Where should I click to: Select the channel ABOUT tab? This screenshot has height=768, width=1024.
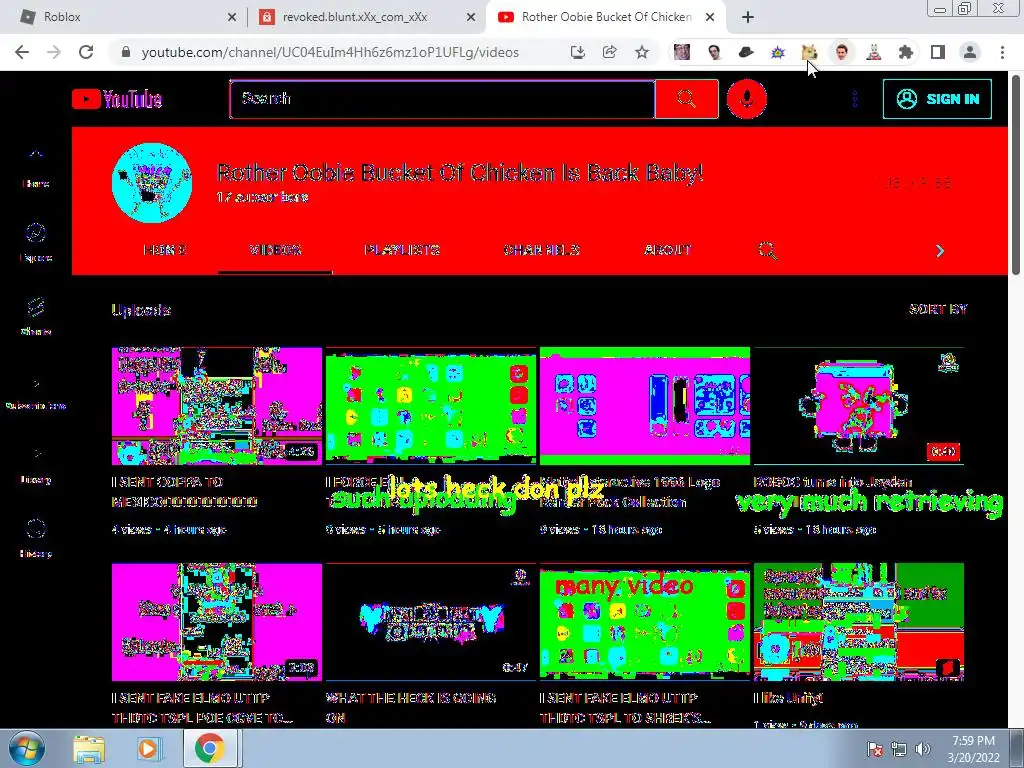(667, 250)
